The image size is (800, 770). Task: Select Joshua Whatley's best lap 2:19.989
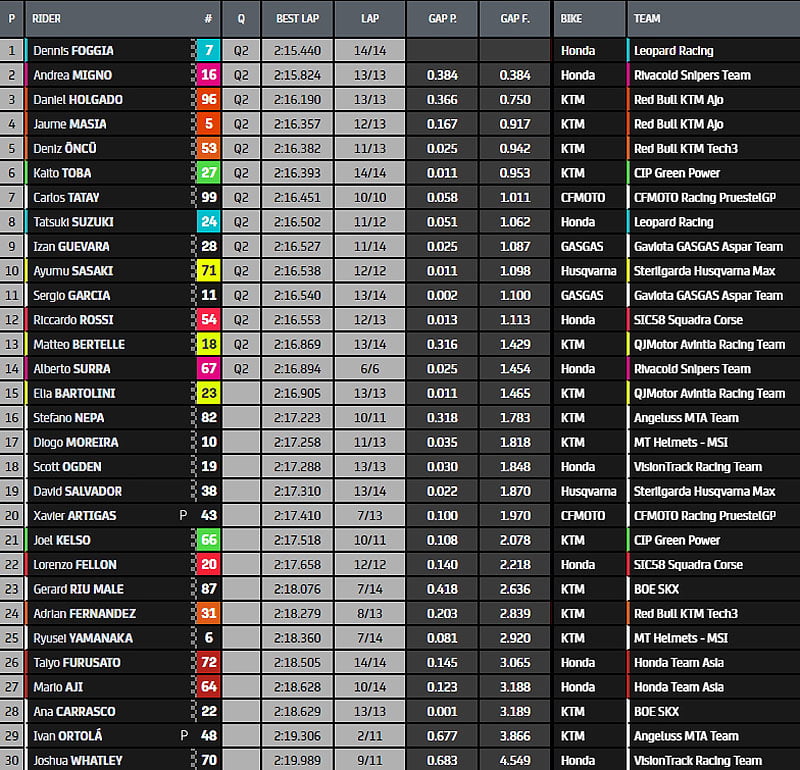pyautogui.click(x=297, y=761)
